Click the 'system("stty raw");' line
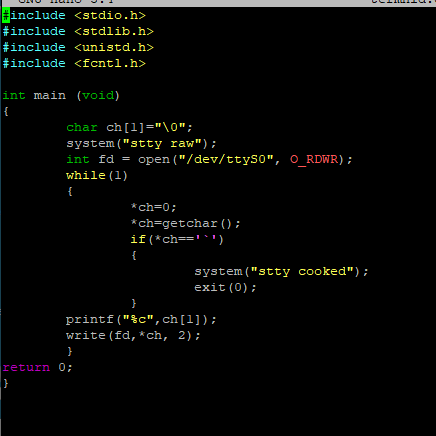 pos(141,144)
